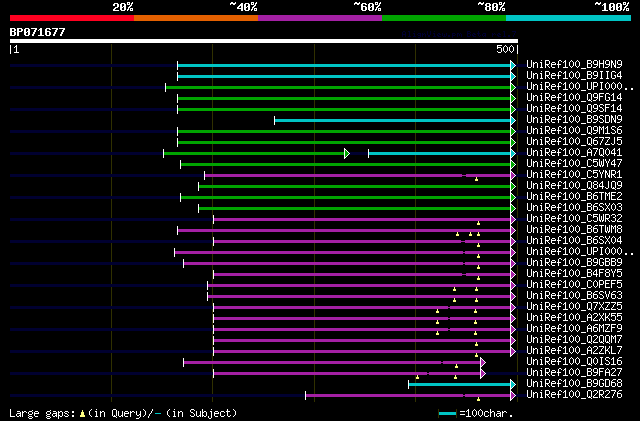Click the cyan arrowhead ending the B9SDN9 alignment

pos(513,120)
